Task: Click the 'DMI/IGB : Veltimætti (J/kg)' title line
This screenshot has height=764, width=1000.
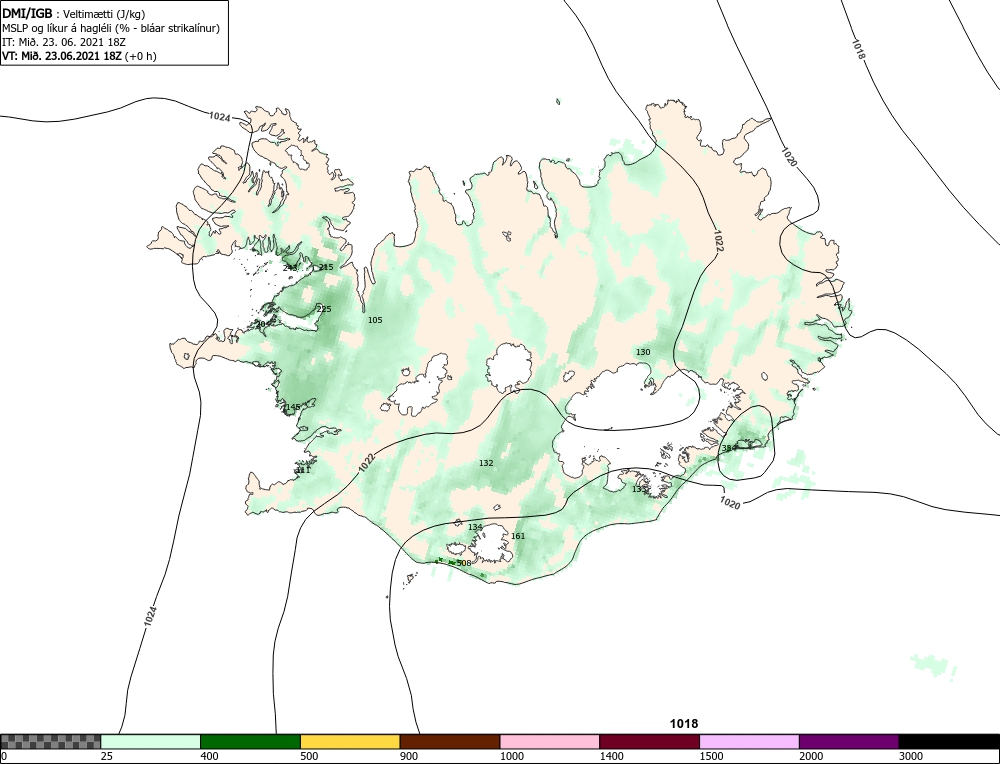Action: click(73, 14)
